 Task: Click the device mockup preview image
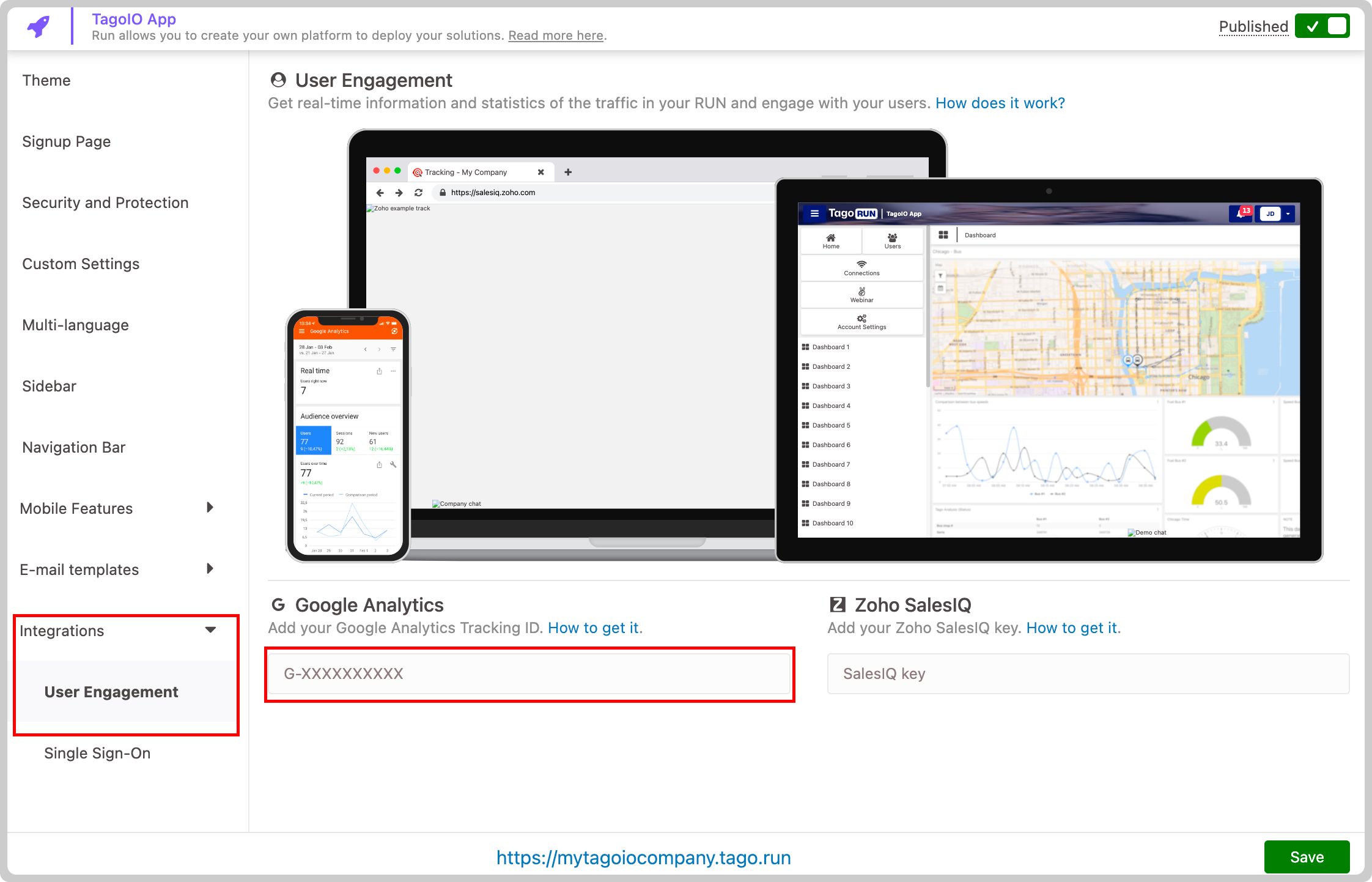[x=805, y=346]
